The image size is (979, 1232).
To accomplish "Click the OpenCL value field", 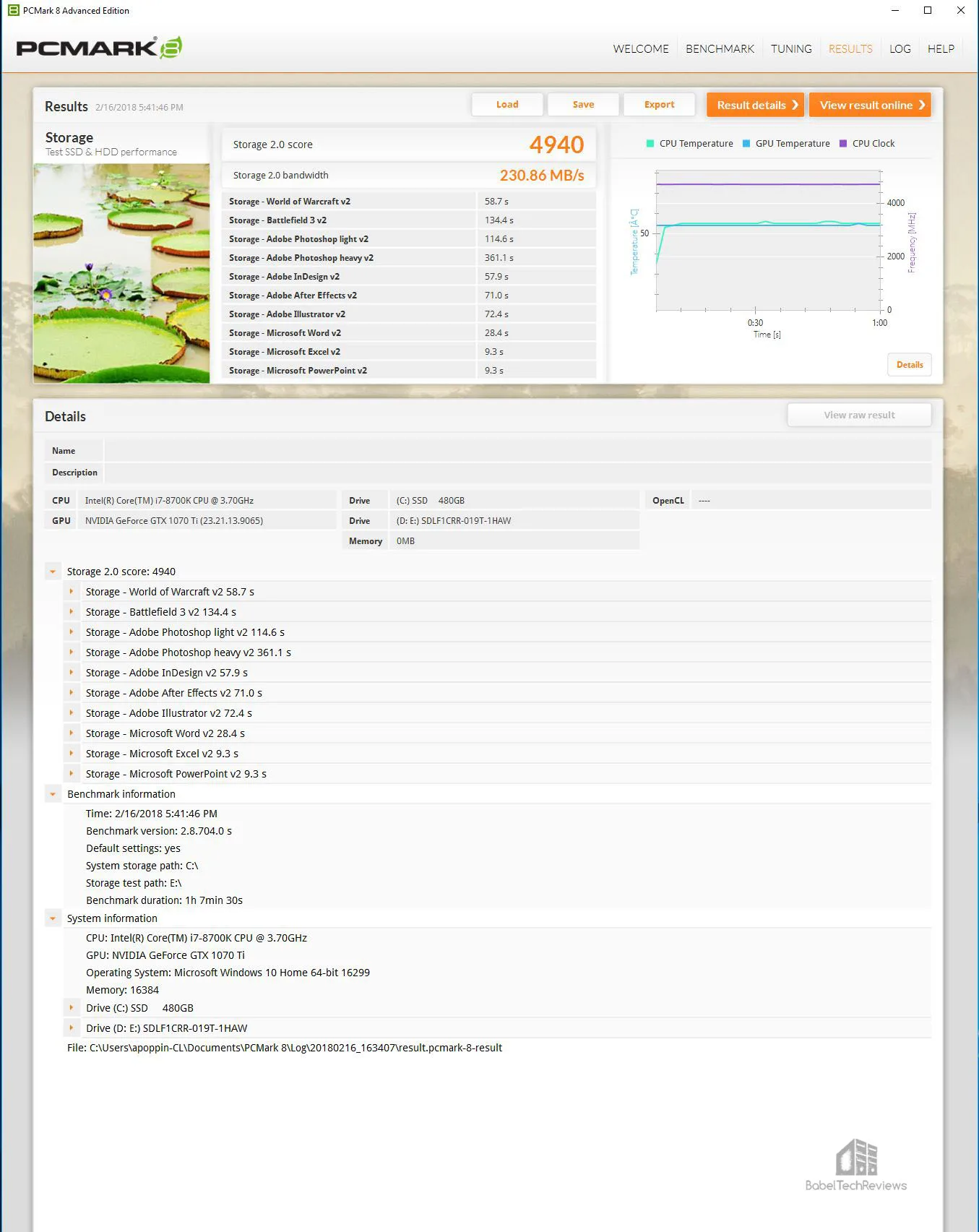I will click(811, 501).
